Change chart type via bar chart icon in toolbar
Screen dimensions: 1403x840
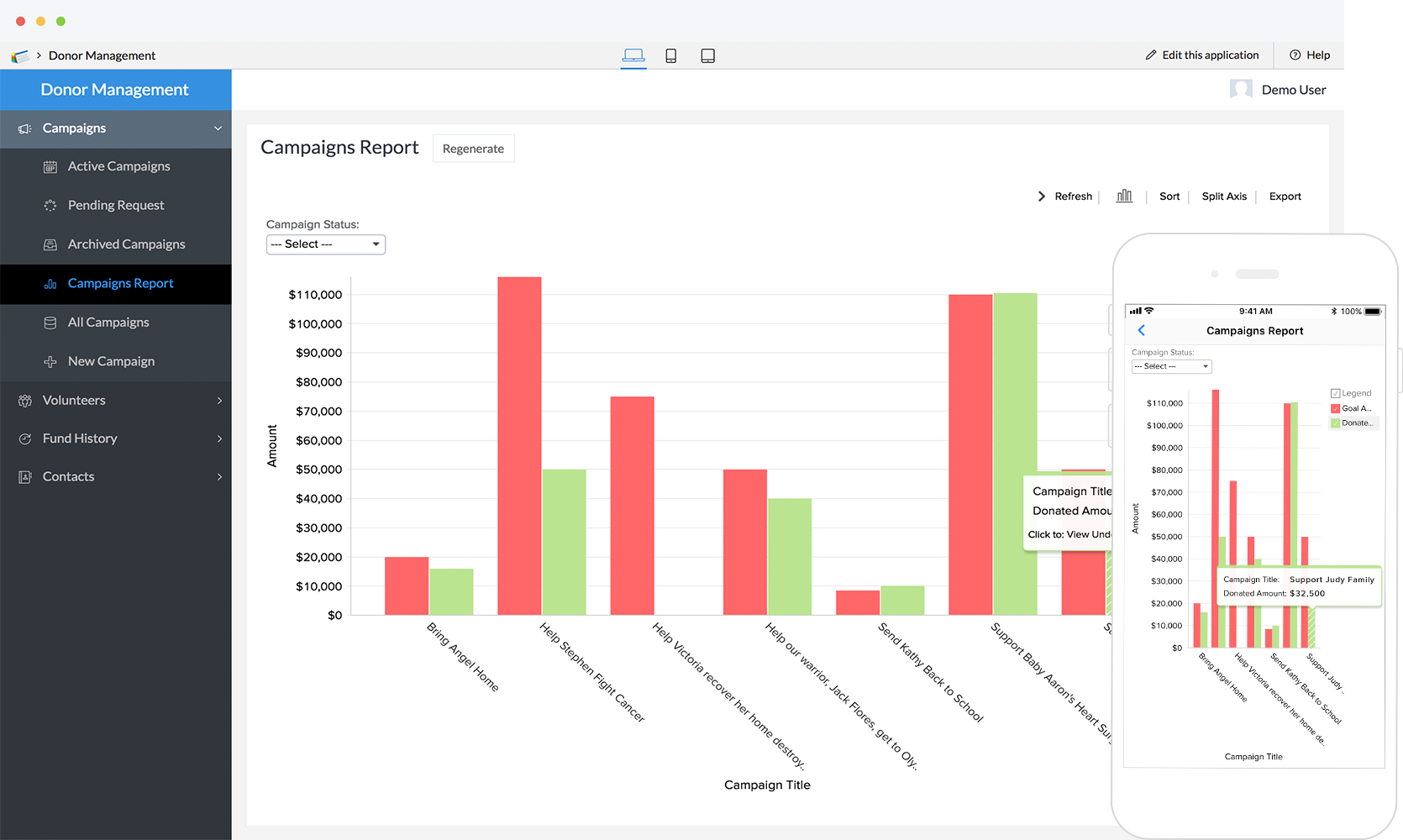[1124, 196]
